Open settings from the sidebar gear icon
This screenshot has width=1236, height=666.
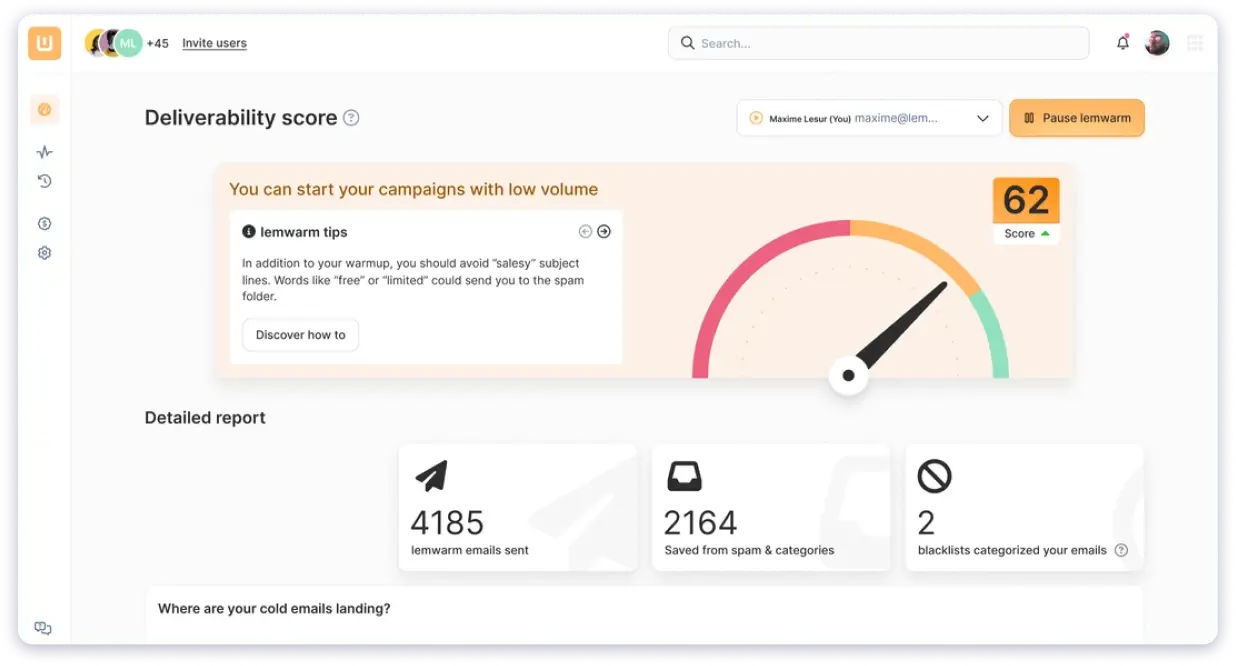point(44,252)
